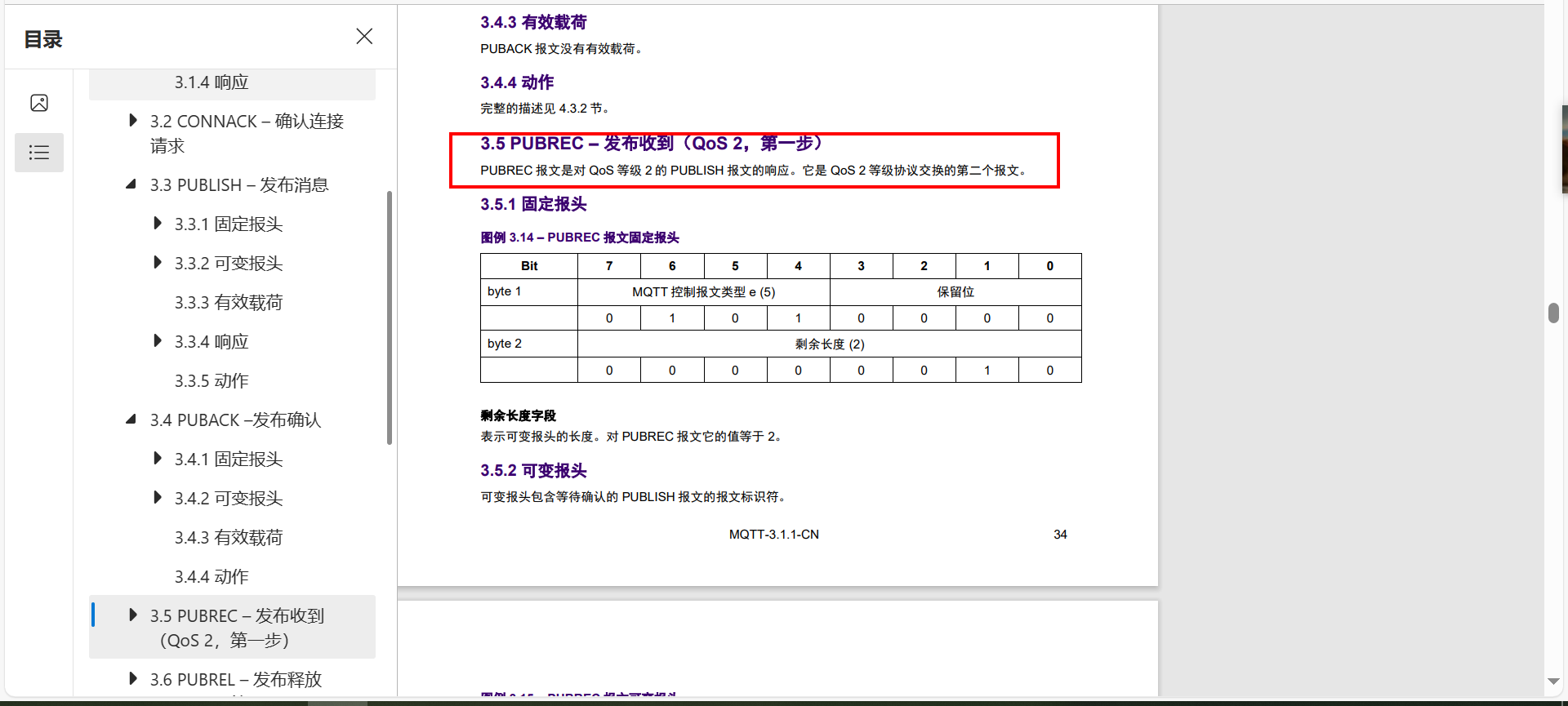Click the 剩余长度 (2) table cell
The image size is (1568, 706).
point(830,344)
